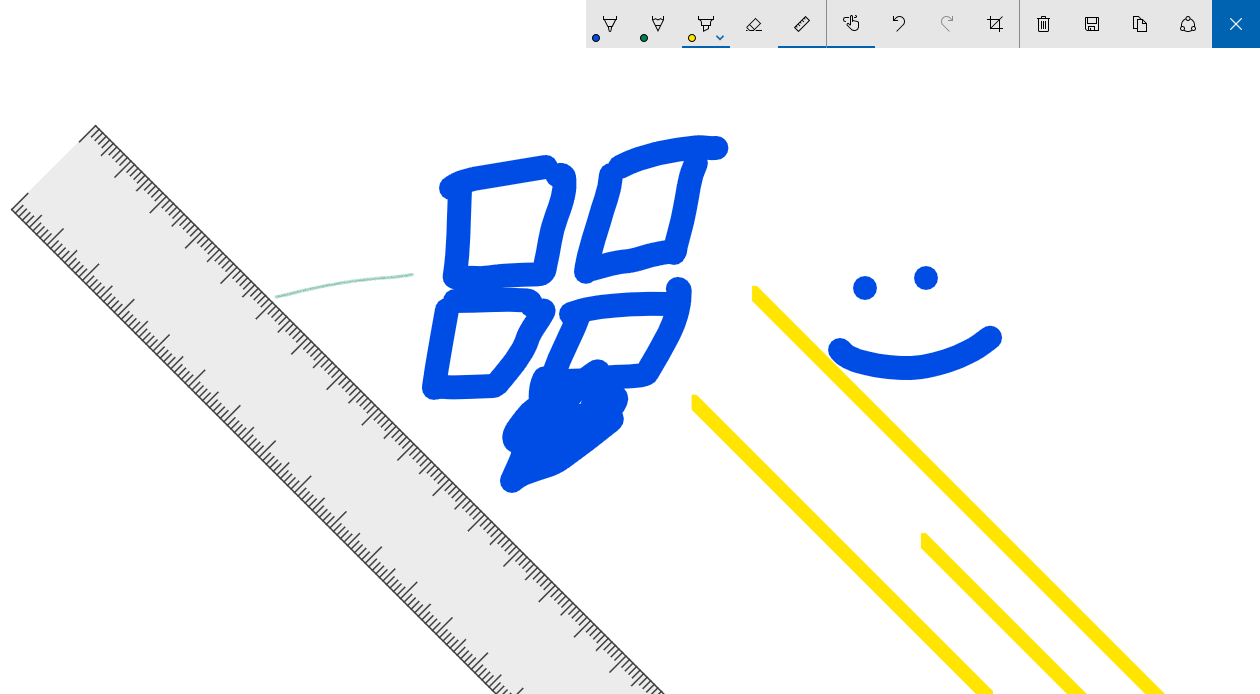Select the Eraser tool
This screenshot has height=694, width=1260.
tap(754, 24)
